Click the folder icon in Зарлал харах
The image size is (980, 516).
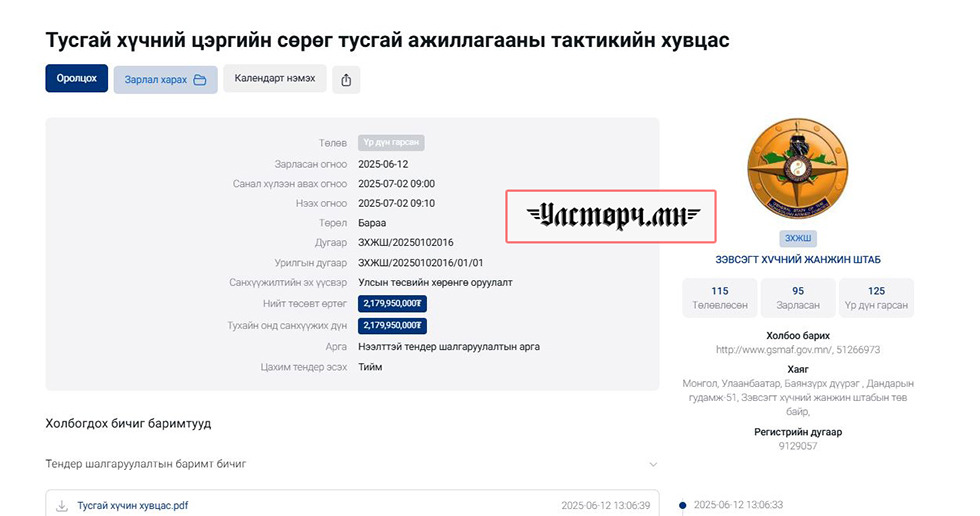tap(200, 80)
